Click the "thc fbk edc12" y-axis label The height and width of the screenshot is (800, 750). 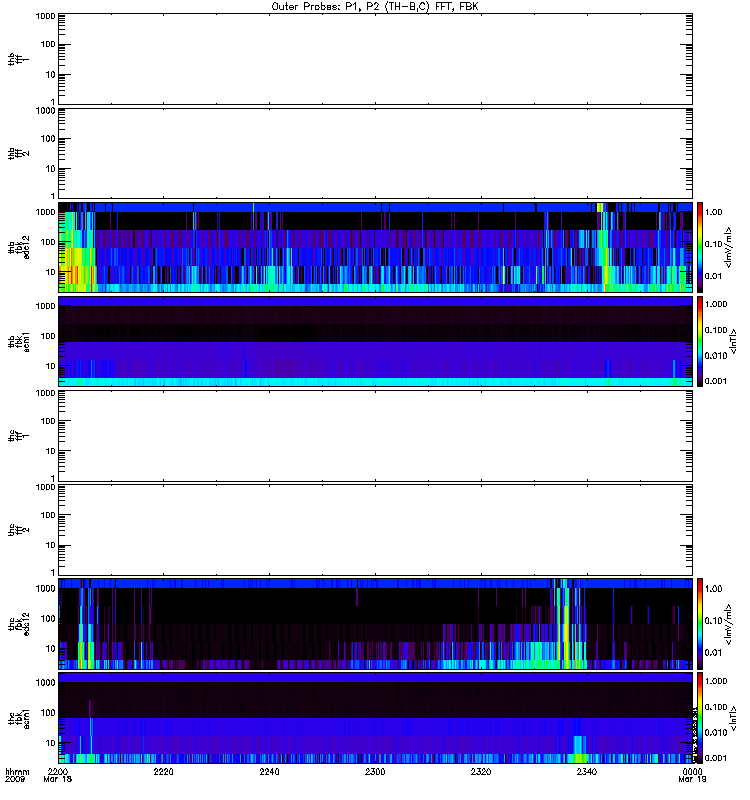(x=19, y=622)
